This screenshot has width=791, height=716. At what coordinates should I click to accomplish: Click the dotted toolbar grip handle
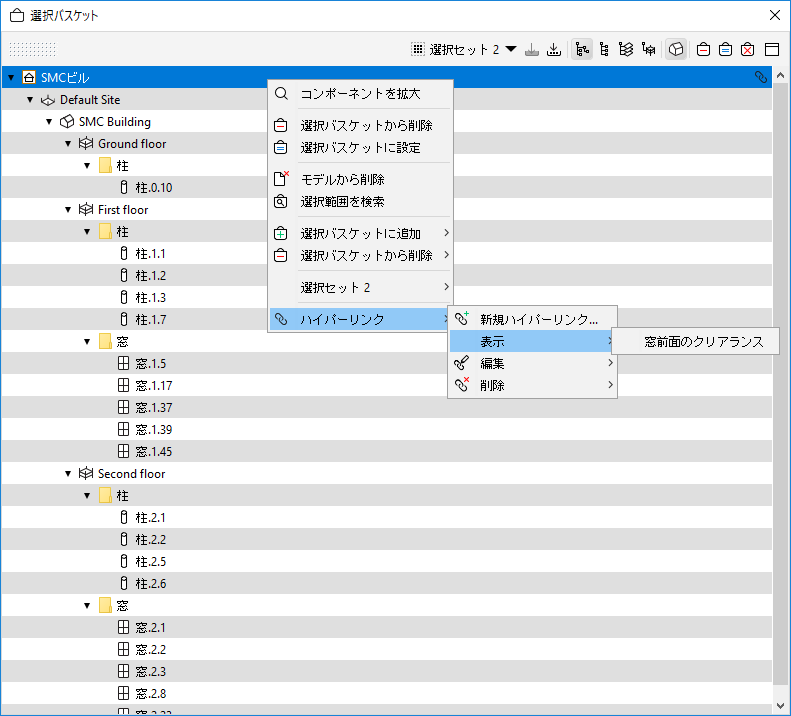tap(33, 49)
